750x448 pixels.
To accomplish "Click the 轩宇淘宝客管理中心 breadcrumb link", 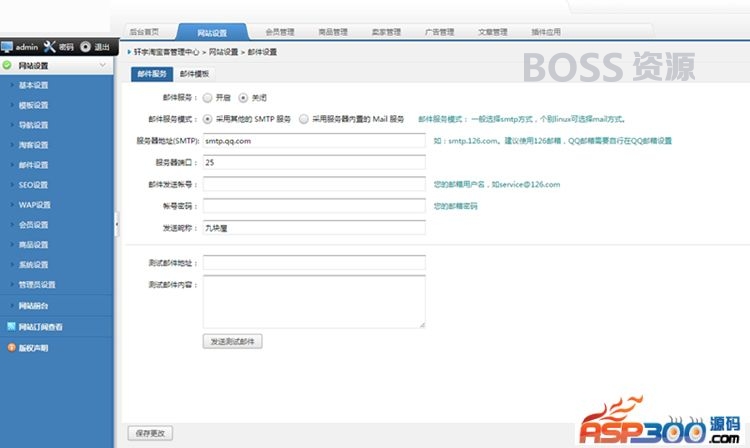I will (x=166, y=52).
